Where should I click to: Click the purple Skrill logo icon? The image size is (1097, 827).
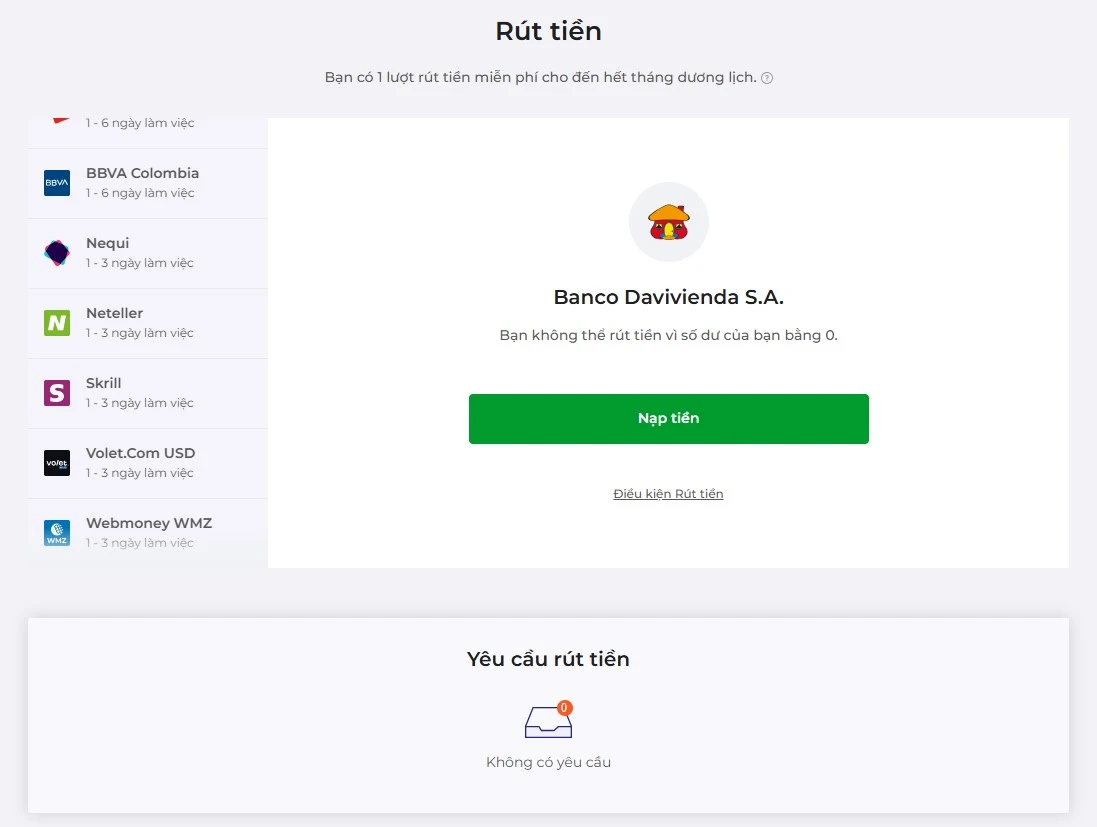point(57,393)
